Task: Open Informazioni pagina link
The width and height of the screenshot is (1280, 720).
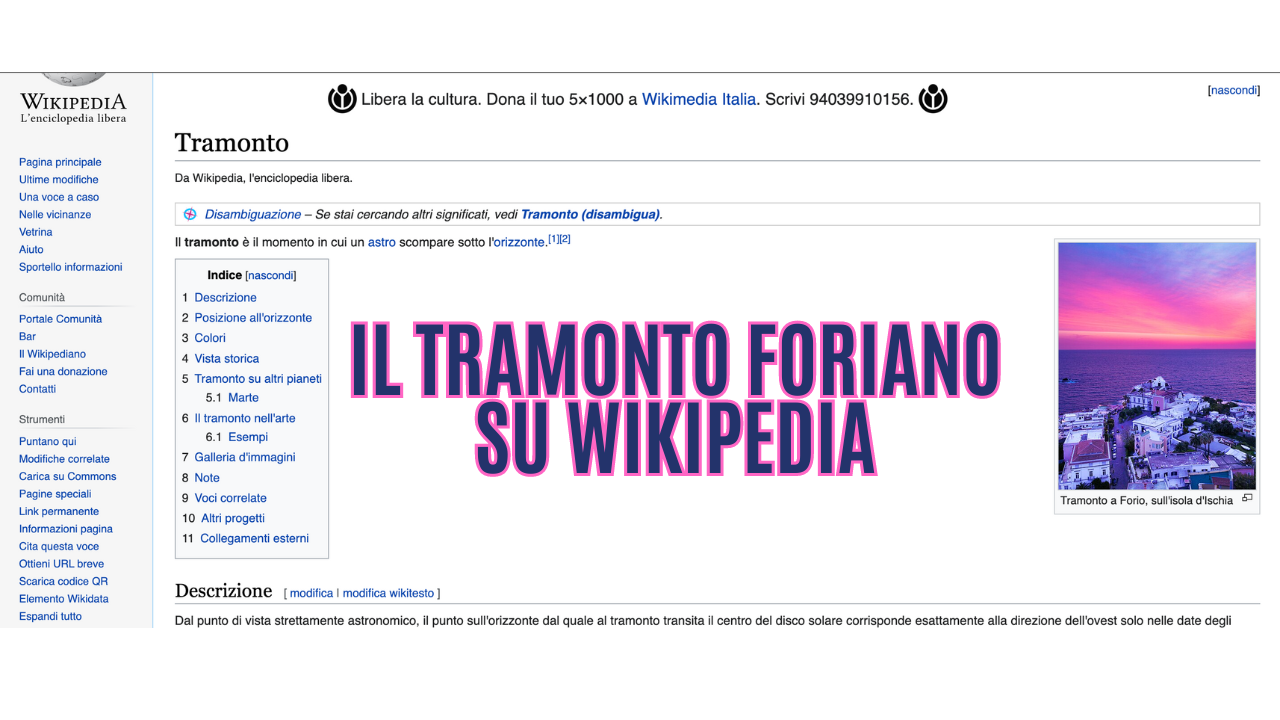Action: point(66,529)
